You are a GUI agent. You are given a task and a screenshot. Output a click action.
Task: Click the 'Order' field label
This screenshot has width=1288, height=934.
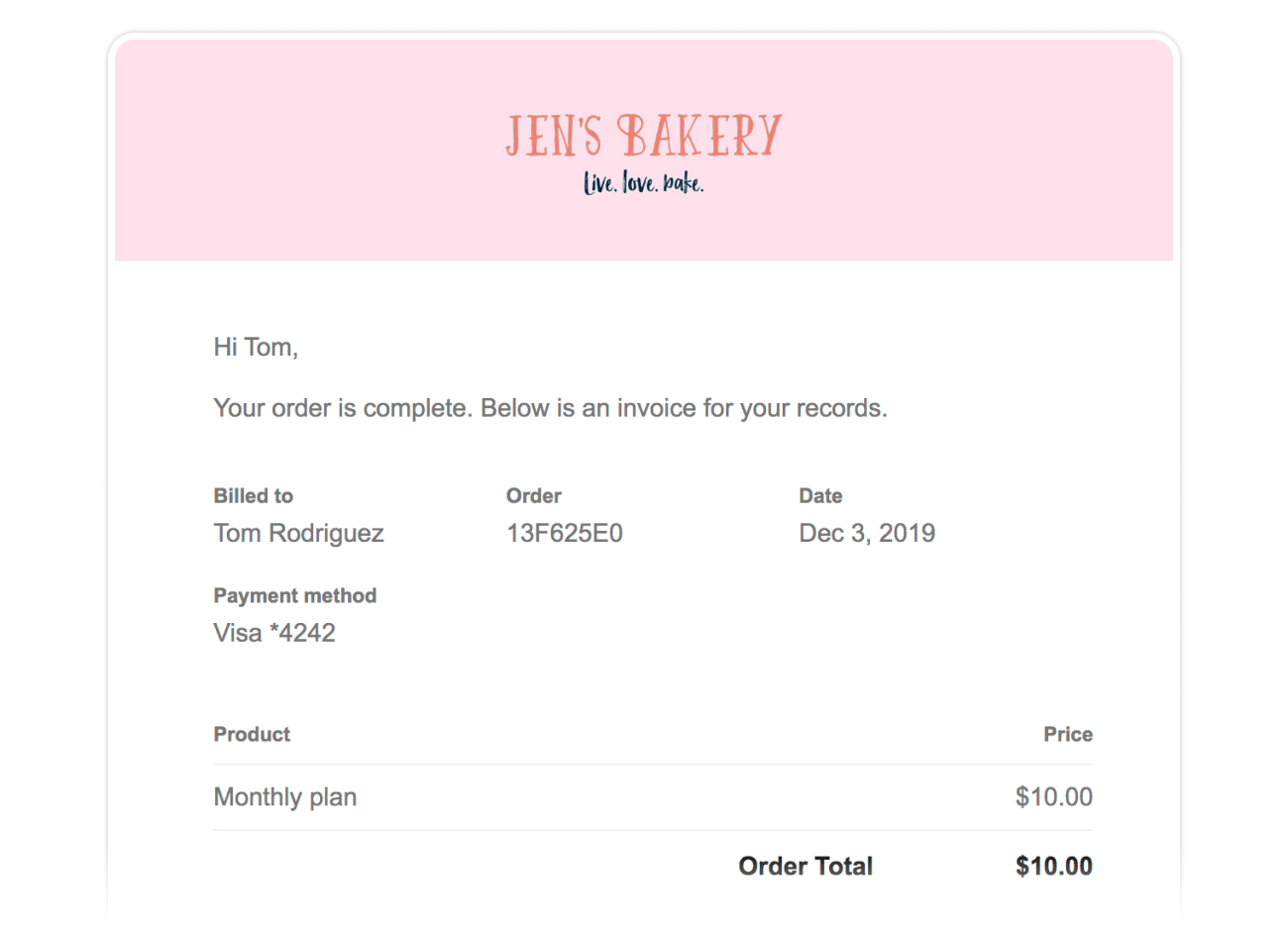click(534, 496)
